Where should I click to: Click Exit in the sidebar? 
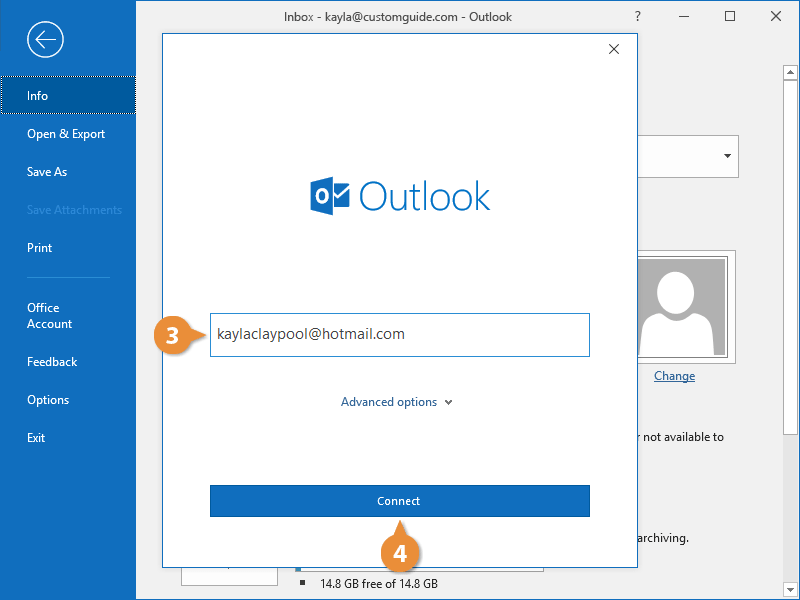(x=36, y=438)
